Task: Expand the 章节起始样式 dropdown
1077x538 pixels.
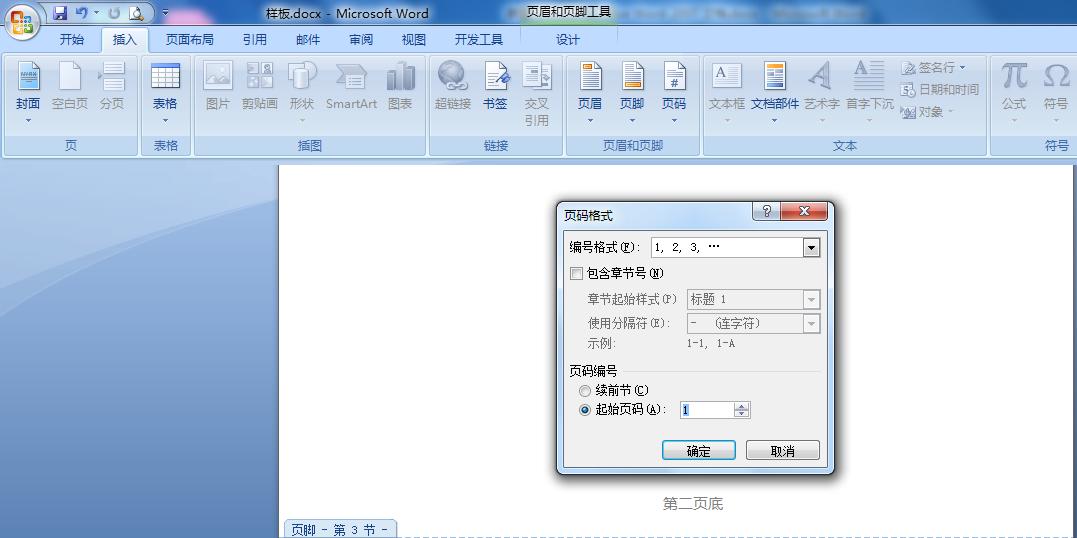Action: click(x=811, y=300)
